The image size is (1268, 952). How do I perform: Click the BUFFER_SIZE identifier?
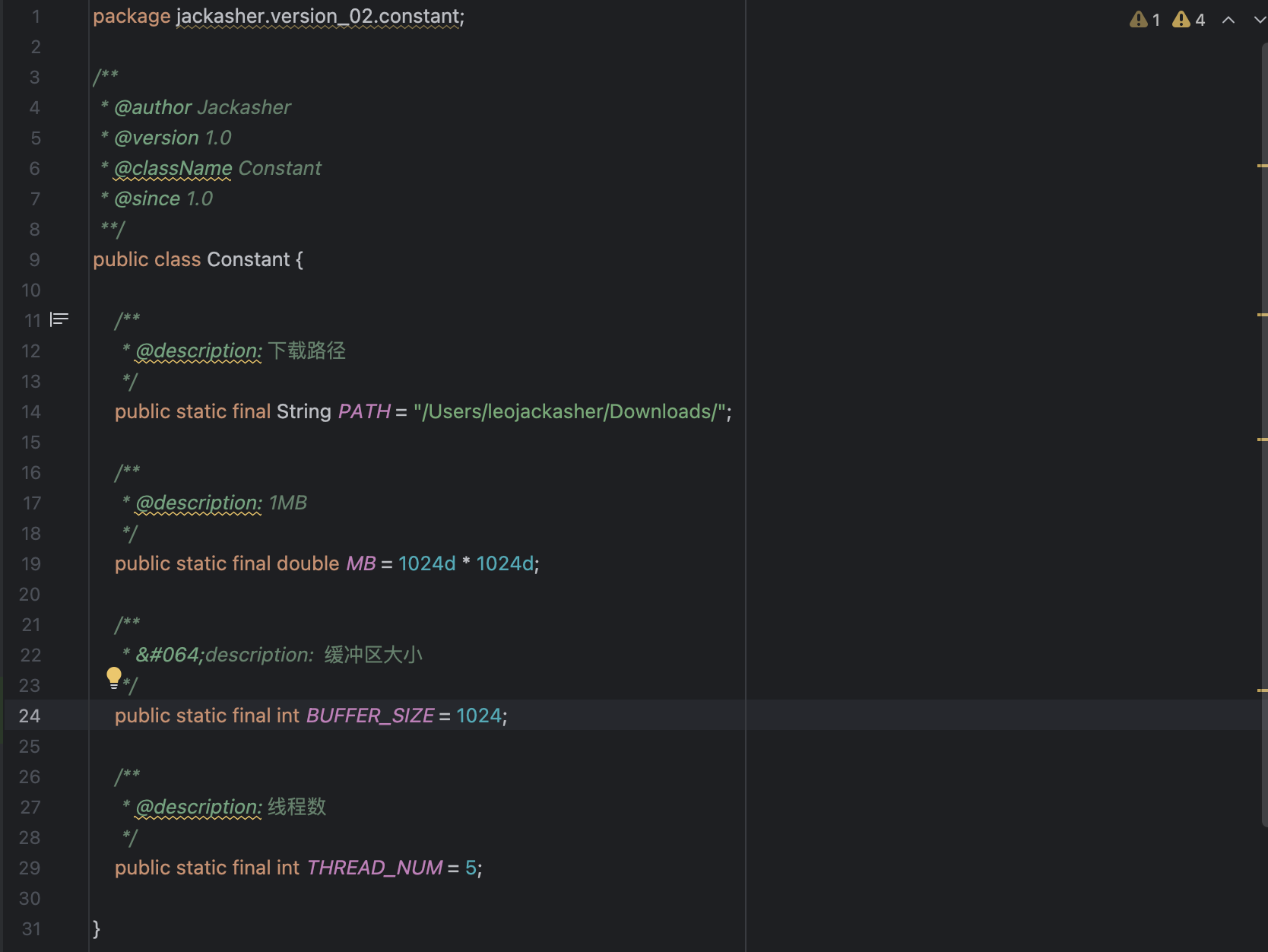369,716
